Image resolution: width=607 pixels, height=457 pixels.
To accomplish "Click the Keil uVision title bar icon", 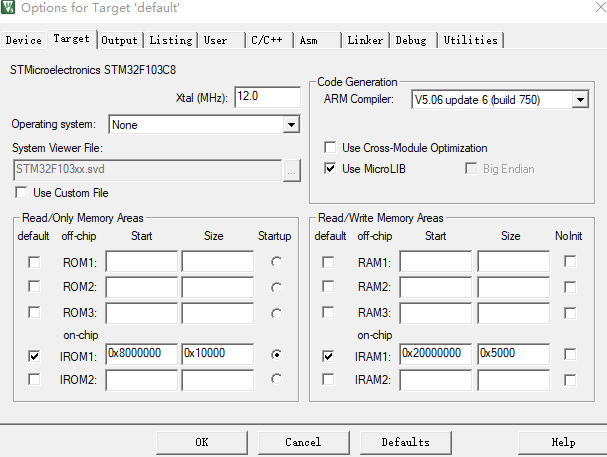I will click(8, 7).
